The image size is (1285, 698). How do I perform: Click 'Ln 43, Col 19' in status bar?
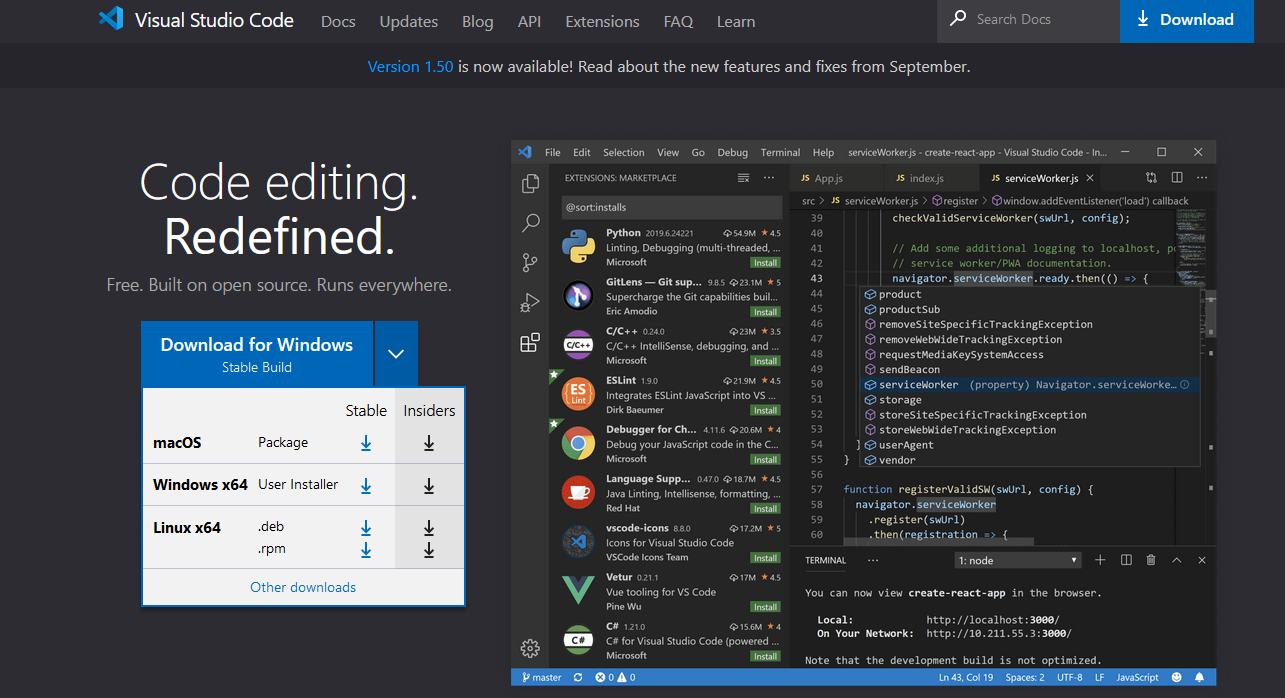pyautogui.click(x=966, y=677)
